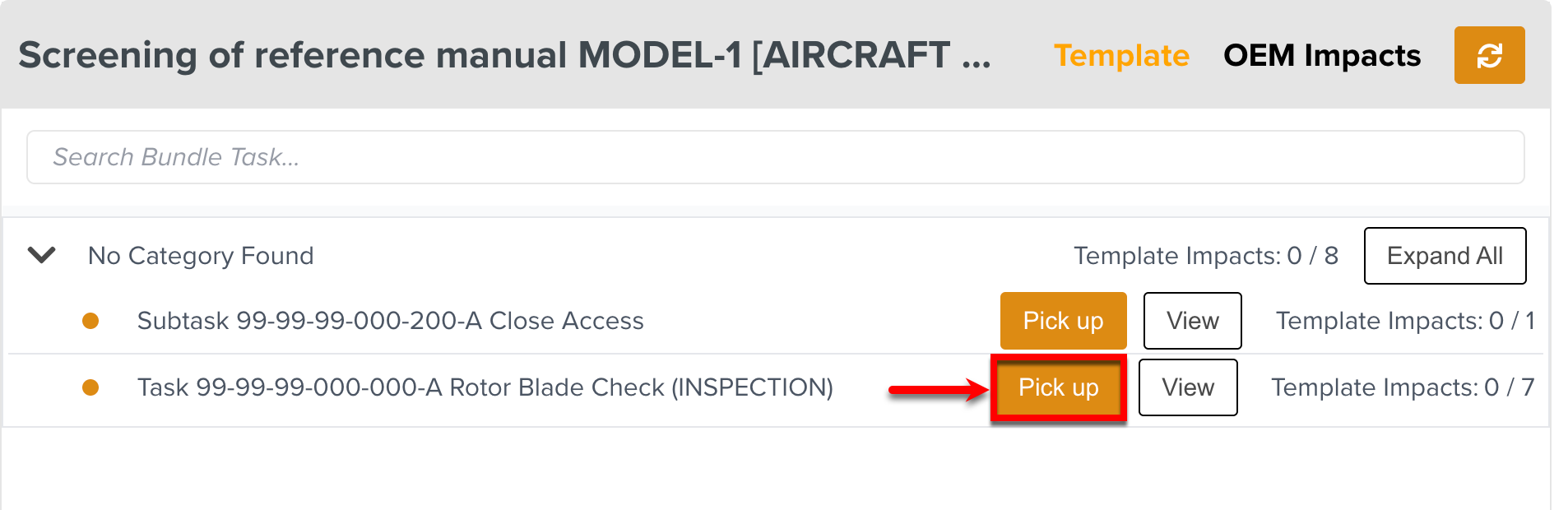The width and height of the screenshot is (1568, 510).
Task: Click the No Category Found label
Action: point(201,256)
